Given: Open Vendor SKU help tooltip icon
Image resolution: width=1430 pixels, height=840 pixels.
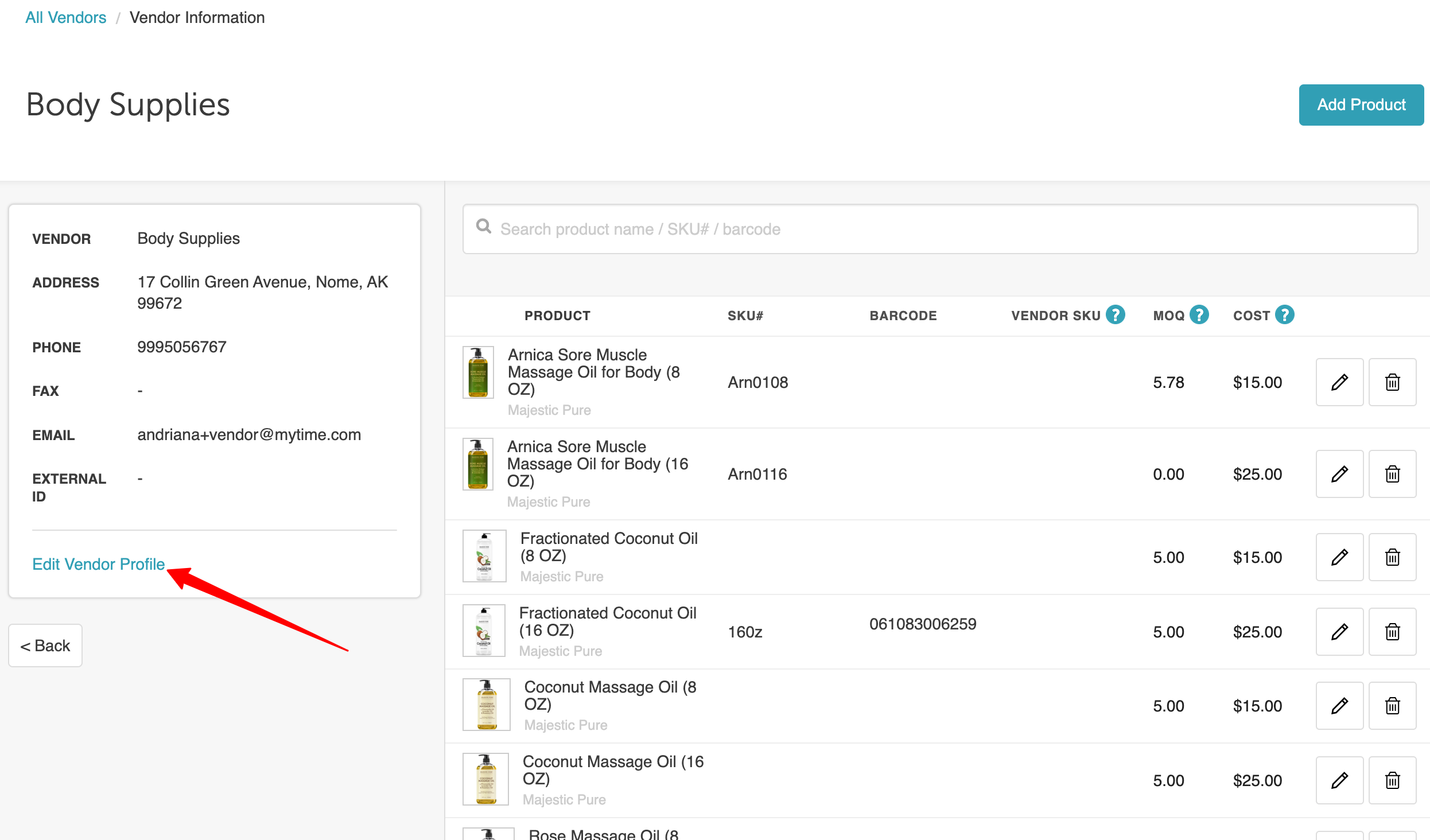Looking at the screenshot, I should 1115,315.
